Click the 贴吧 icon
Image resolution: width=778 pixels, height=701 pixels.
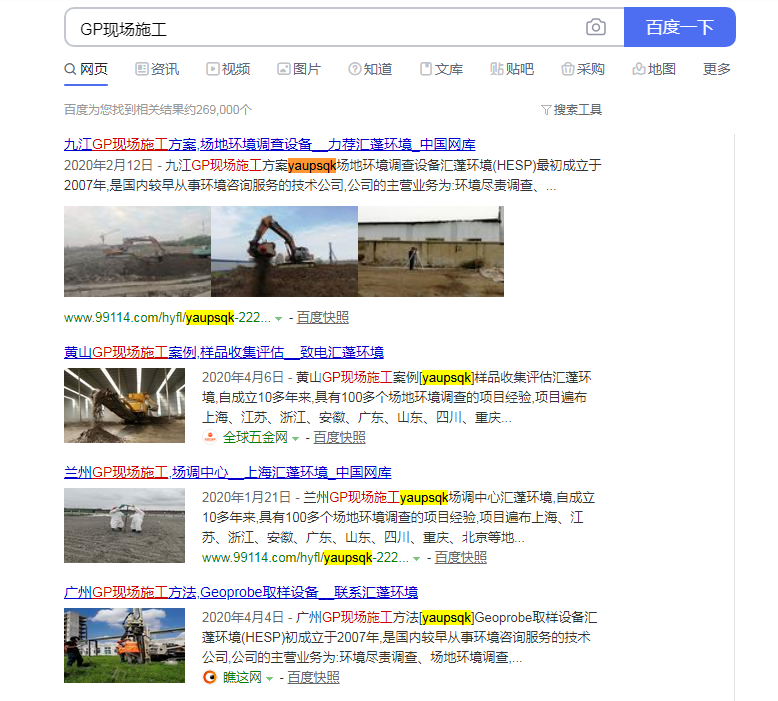[497, 69]
